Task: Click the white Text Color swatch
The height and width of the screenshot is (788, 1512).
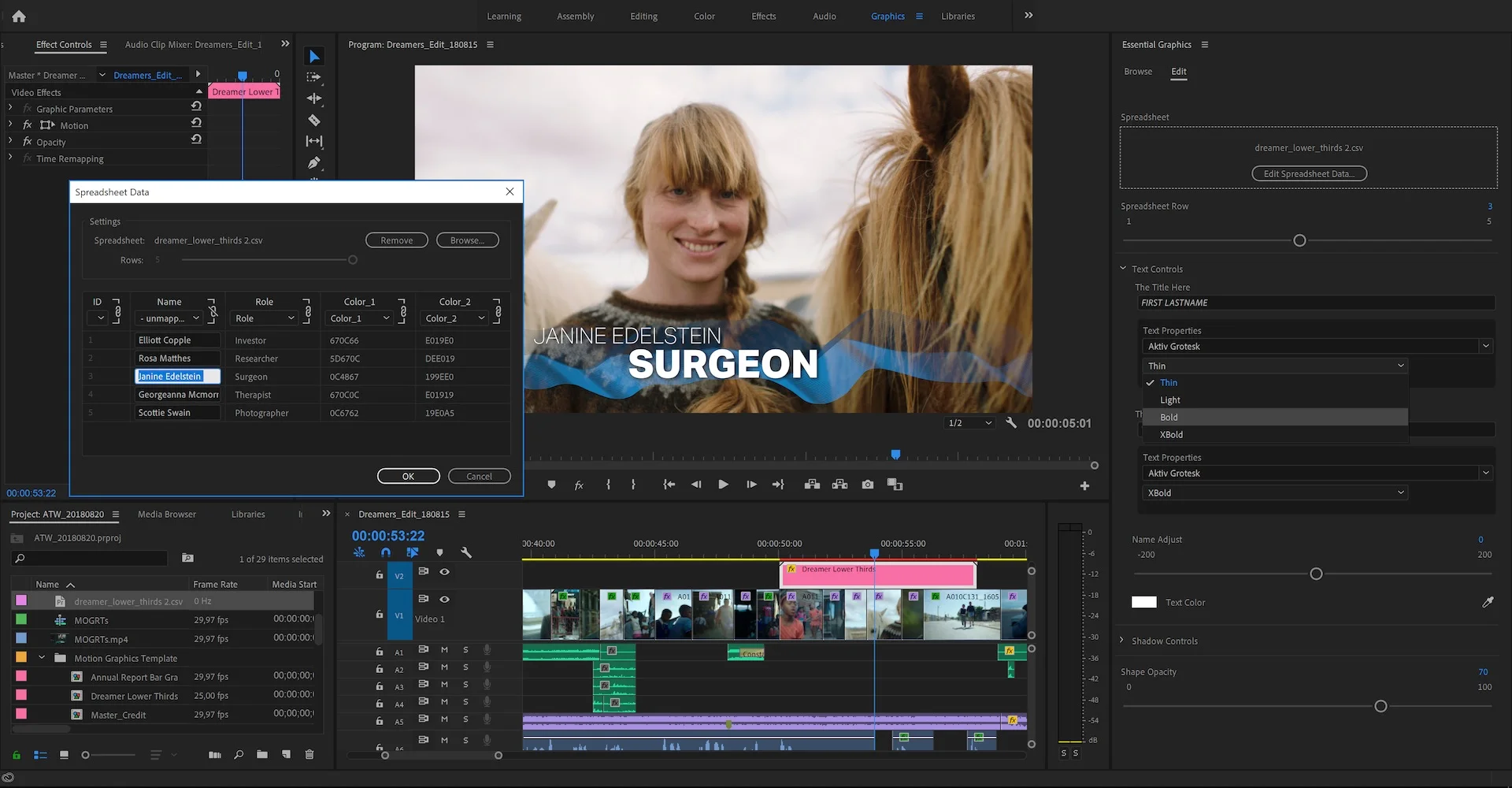Action: point(1143,602)
